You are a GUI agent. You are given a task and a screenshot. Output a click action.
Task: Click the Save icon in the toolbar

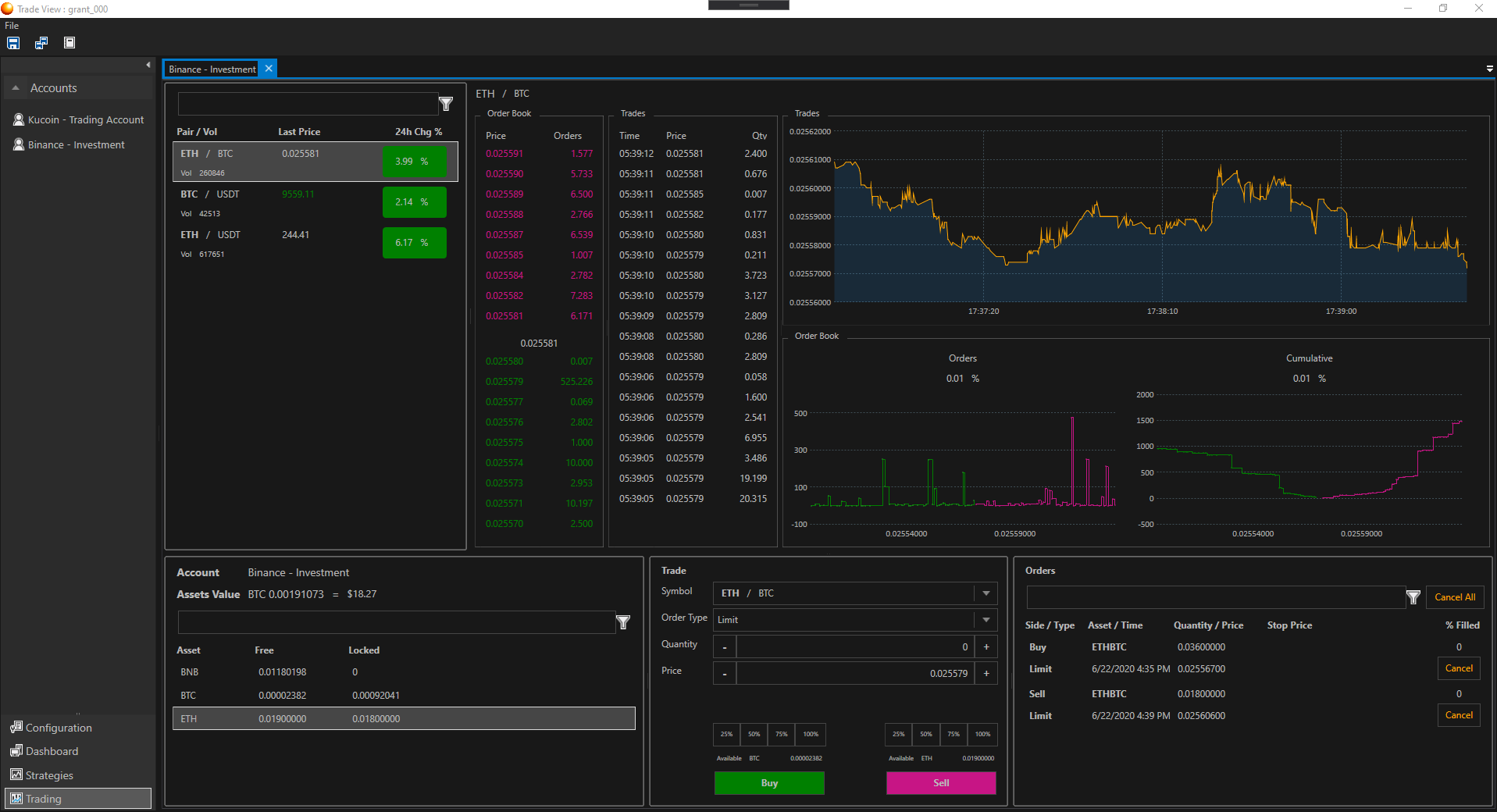click(13, 43)
